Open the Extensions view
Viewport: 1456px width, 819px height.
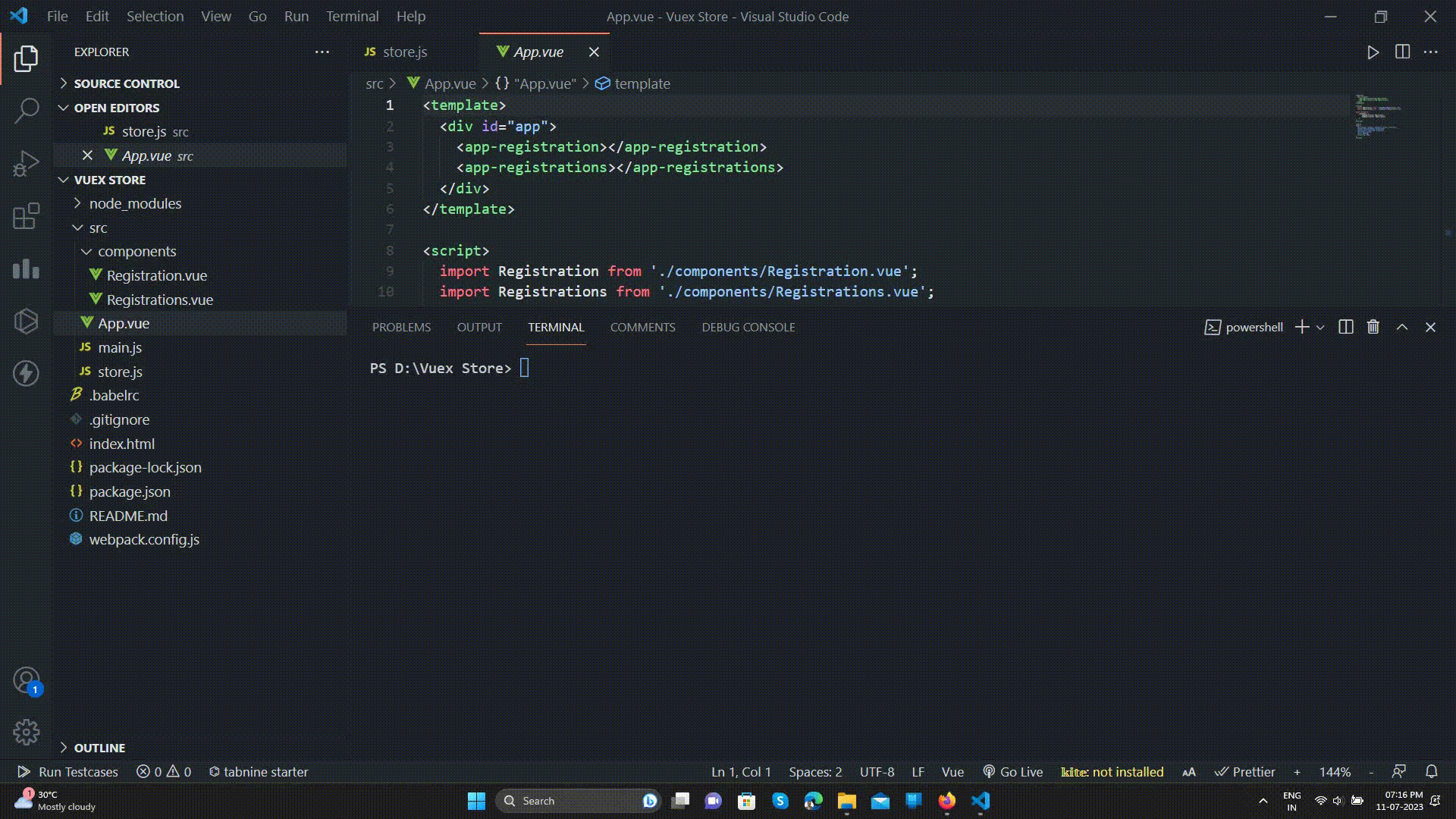click(26, 216)
